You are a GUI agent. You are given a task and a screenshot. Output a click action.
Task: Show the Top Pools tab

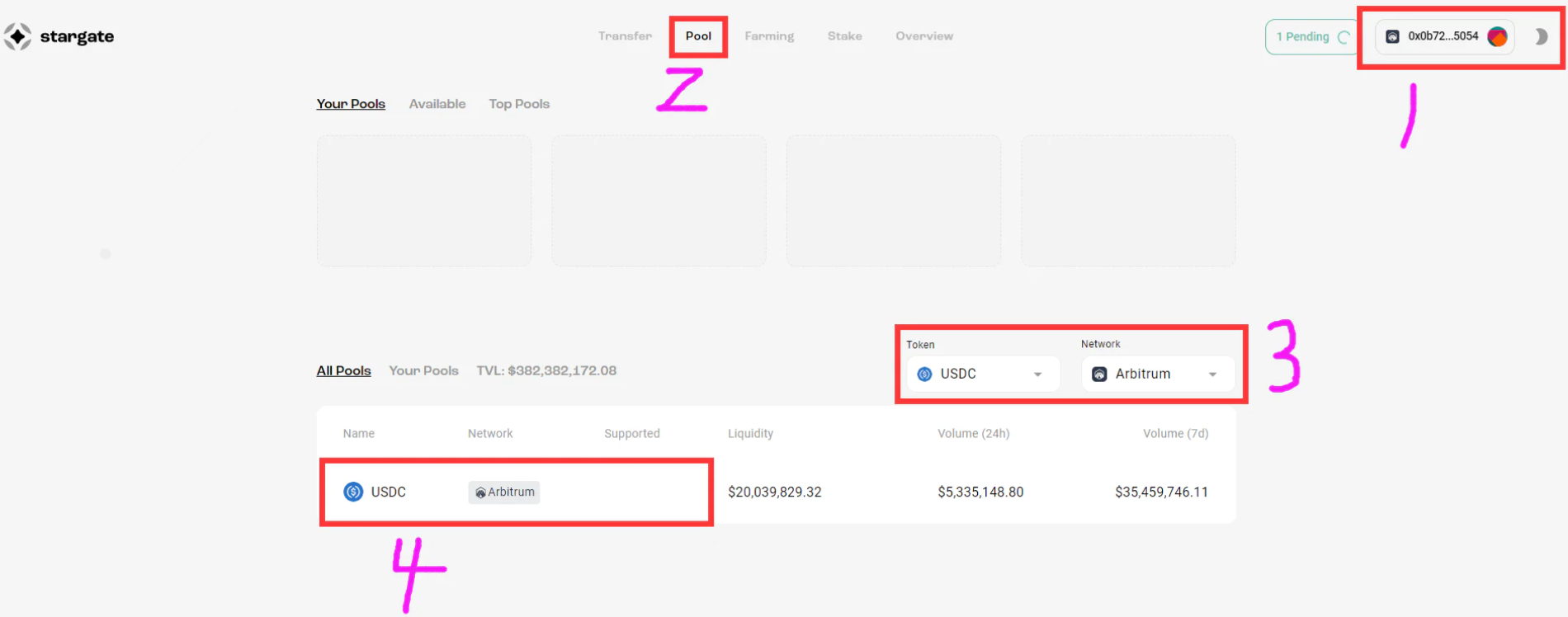519,104
